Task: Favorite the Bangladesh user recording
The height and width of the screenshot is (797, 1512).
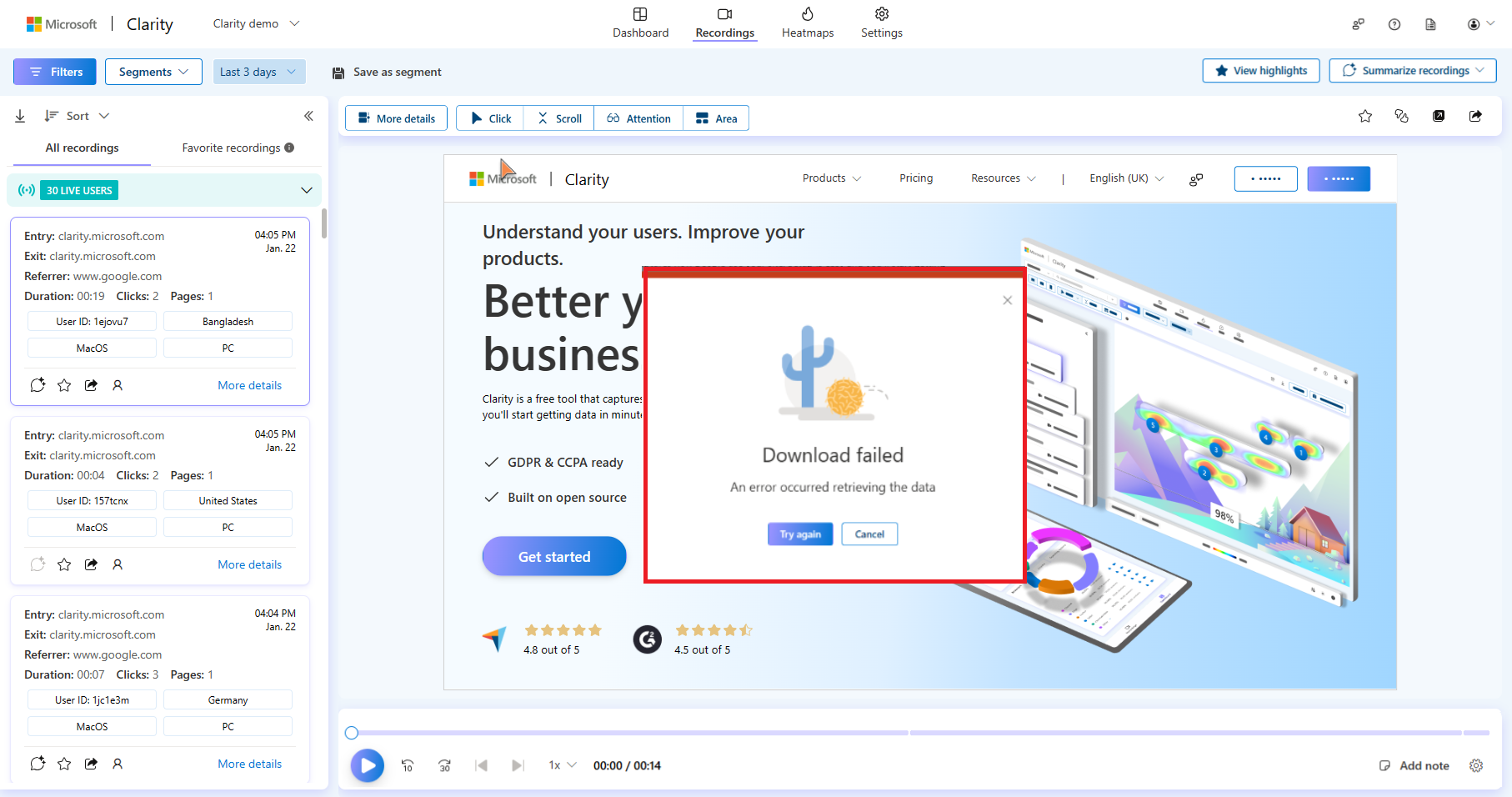Action: (64, 385)
